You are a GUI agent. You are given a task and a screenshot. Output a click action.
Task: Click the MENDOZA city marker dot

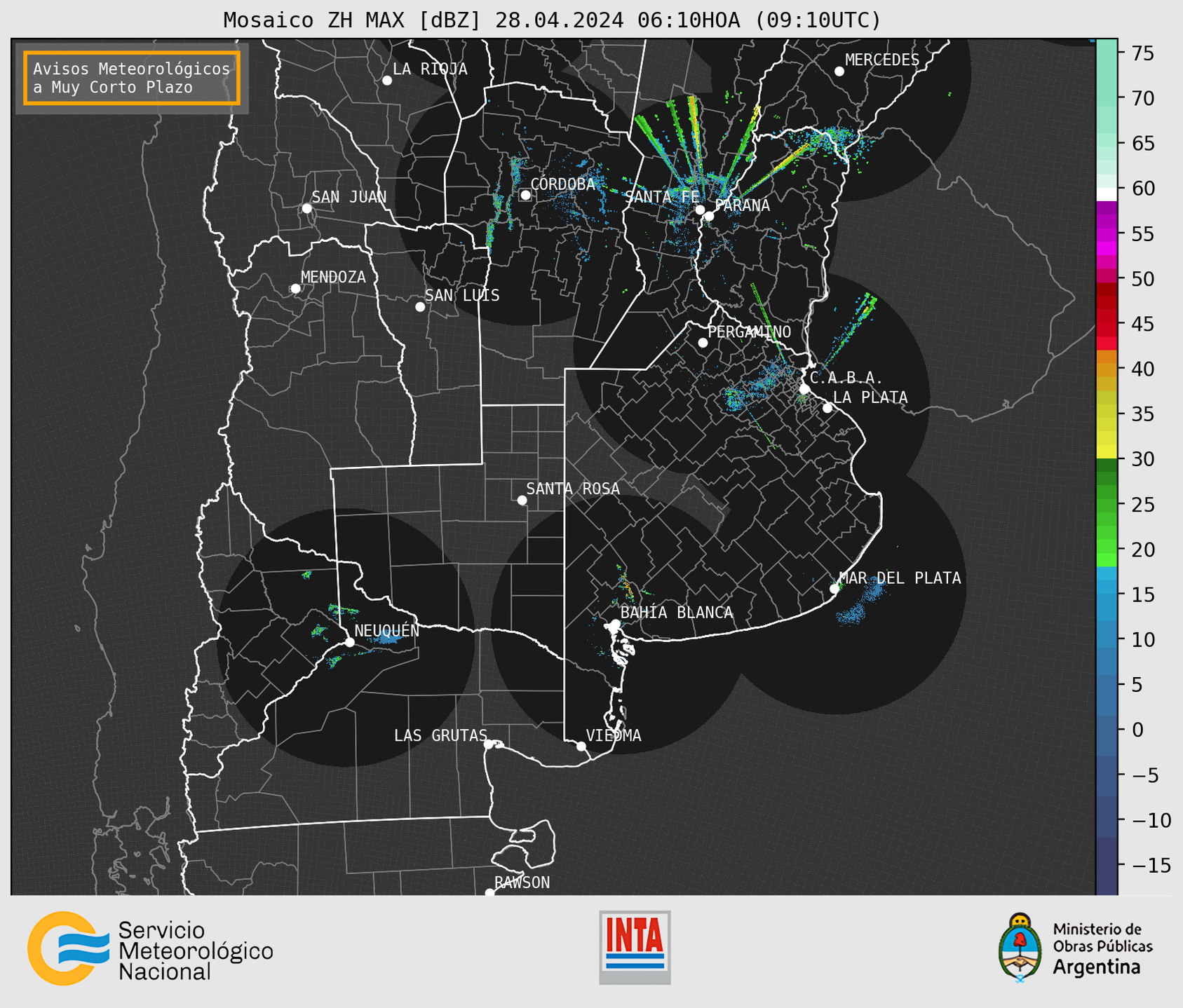tap(295, 289)
